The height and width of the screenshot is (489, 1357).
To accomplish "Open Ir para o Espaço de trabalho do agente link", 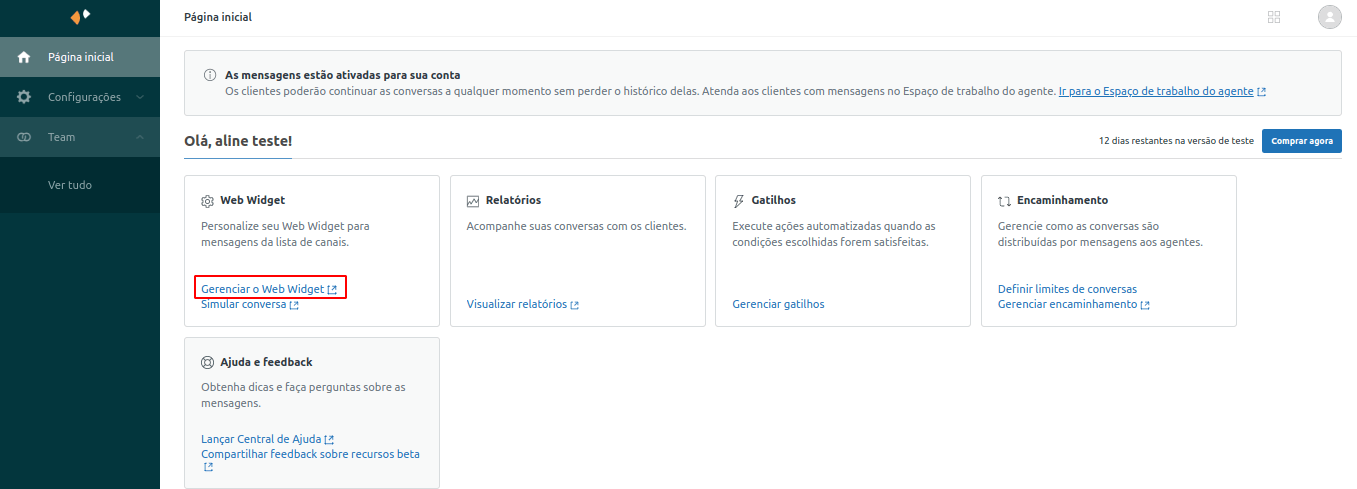I will click(1156, 91).
